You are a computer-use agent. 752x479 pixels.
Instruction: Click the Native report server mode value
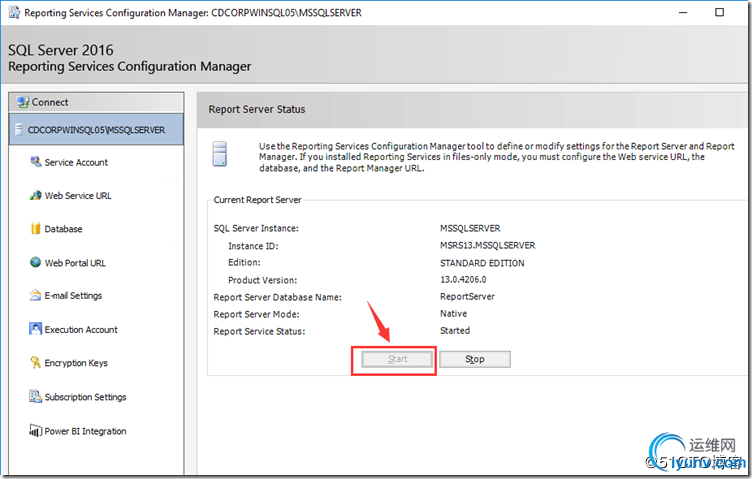pyautogui.click(x=453, y=314)
